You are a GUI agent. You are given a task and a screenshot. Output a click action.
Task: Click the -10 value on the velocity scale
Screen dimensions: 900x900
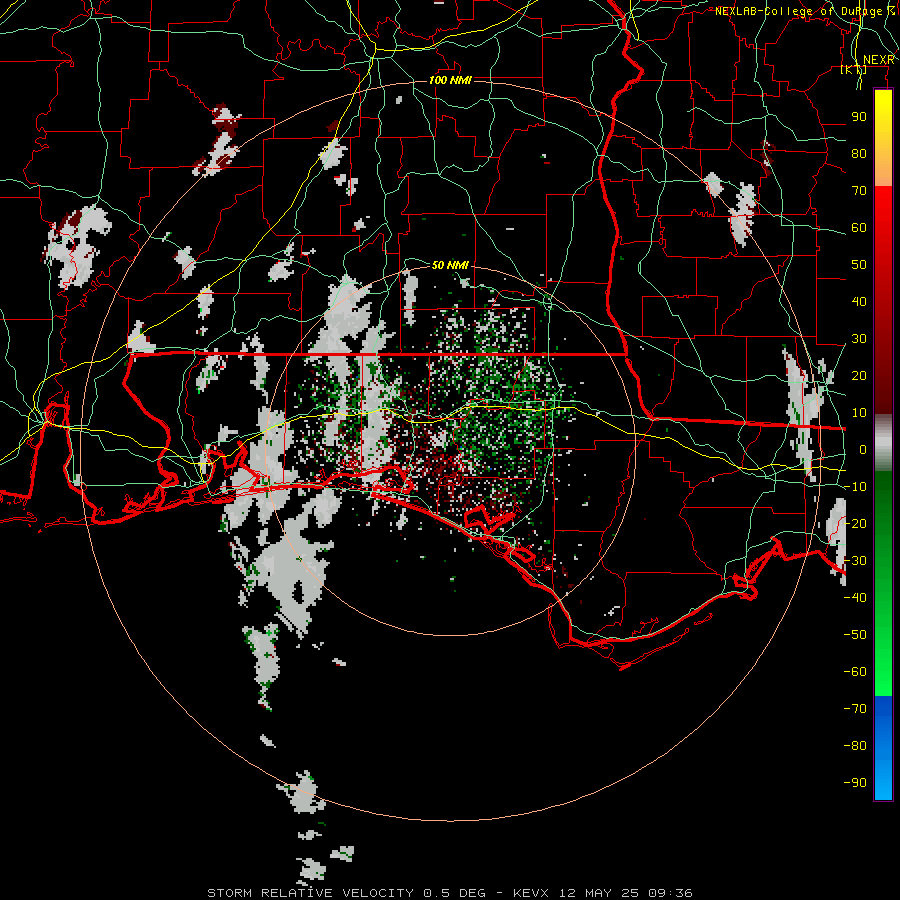(855, 487)
